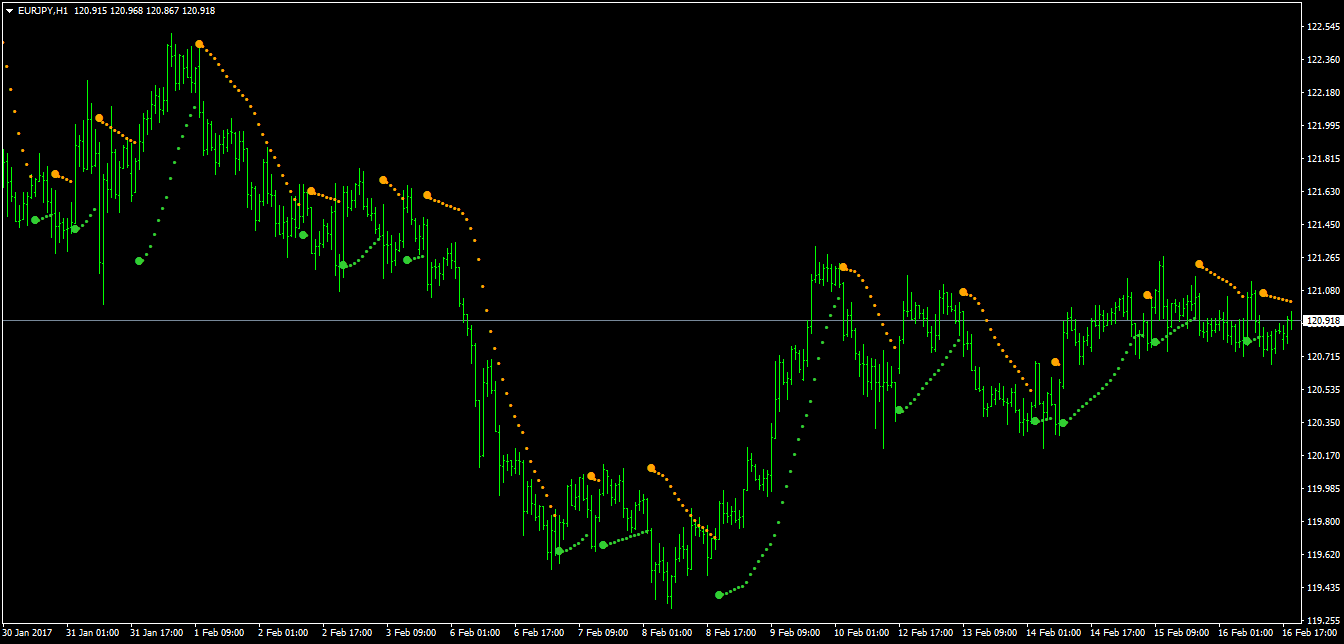
Task: Click large green dot above 12 Feb 17:00
Action: pyautogui.click(x=899, y=410)
